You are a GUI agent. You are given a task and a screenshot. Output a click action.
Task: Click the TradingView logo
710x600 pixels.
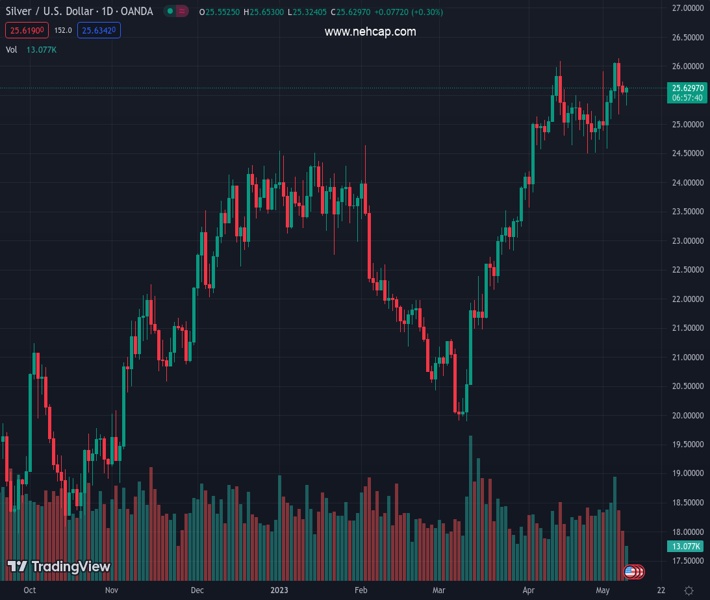(58, 567)
